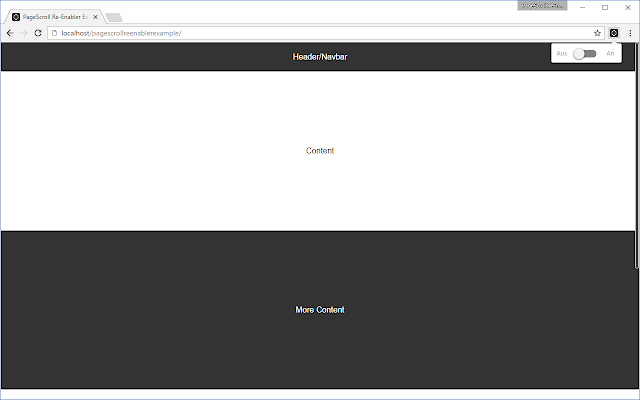The width and height of the screenshot is (640, 400).
Task: Go back to the previous page
Action: 10,33
